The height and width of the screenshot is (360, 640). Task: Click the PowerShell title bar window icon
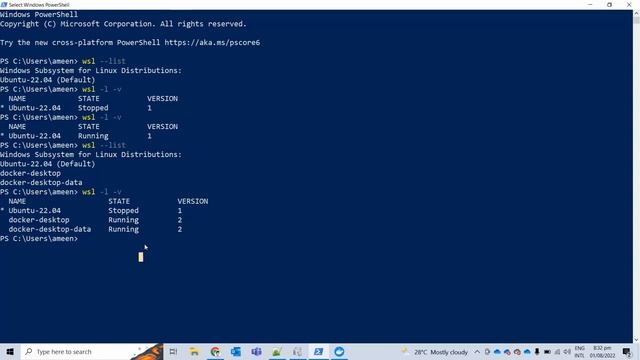tap(4, 5)
